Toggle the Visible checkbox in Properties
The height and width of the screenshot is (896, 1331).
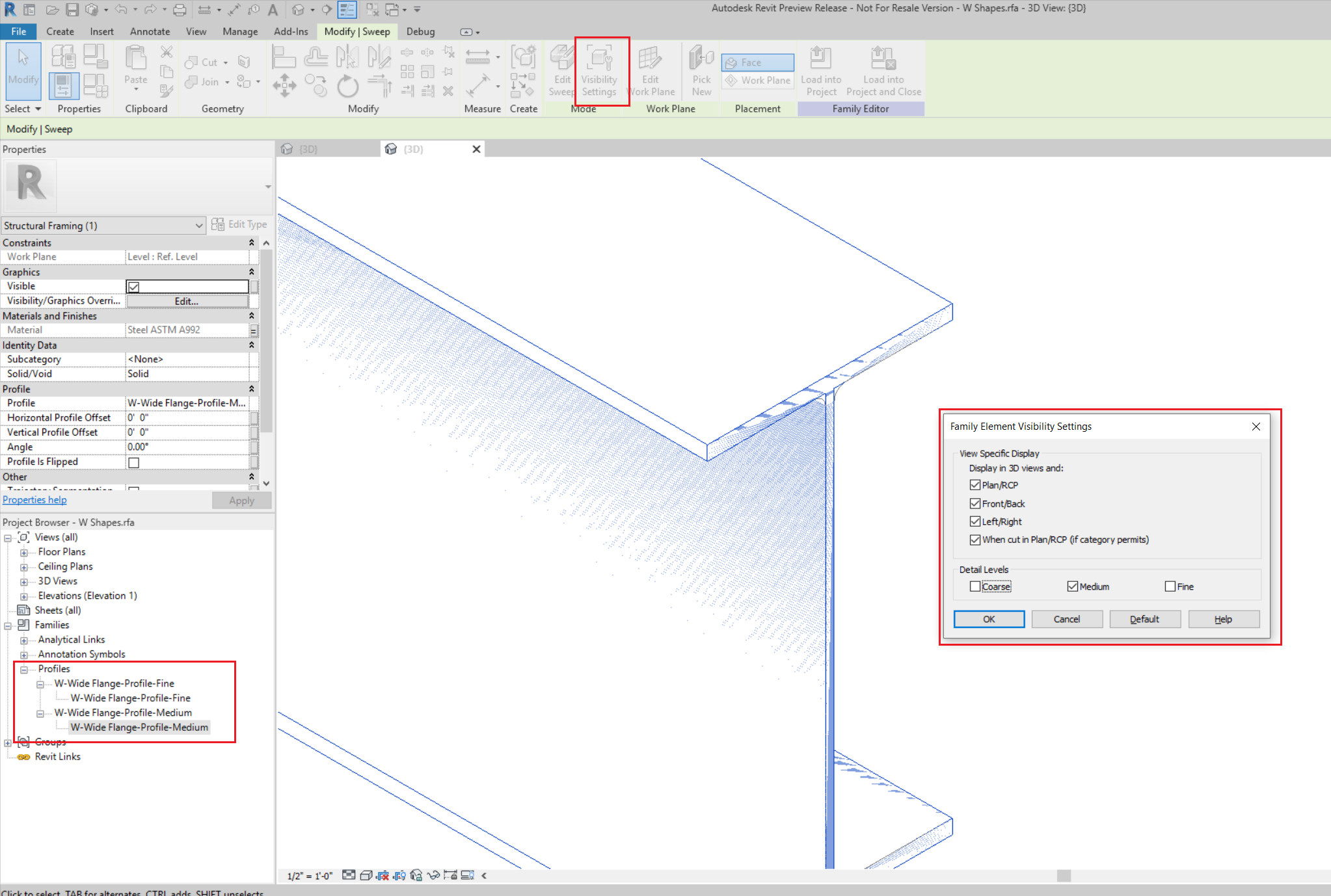133,287
